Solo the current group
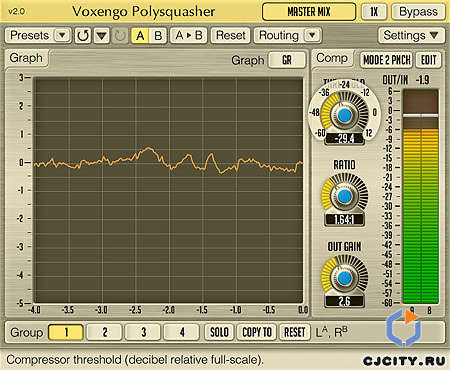The height and width of the screenshot is (370, 450). (219, 332)
